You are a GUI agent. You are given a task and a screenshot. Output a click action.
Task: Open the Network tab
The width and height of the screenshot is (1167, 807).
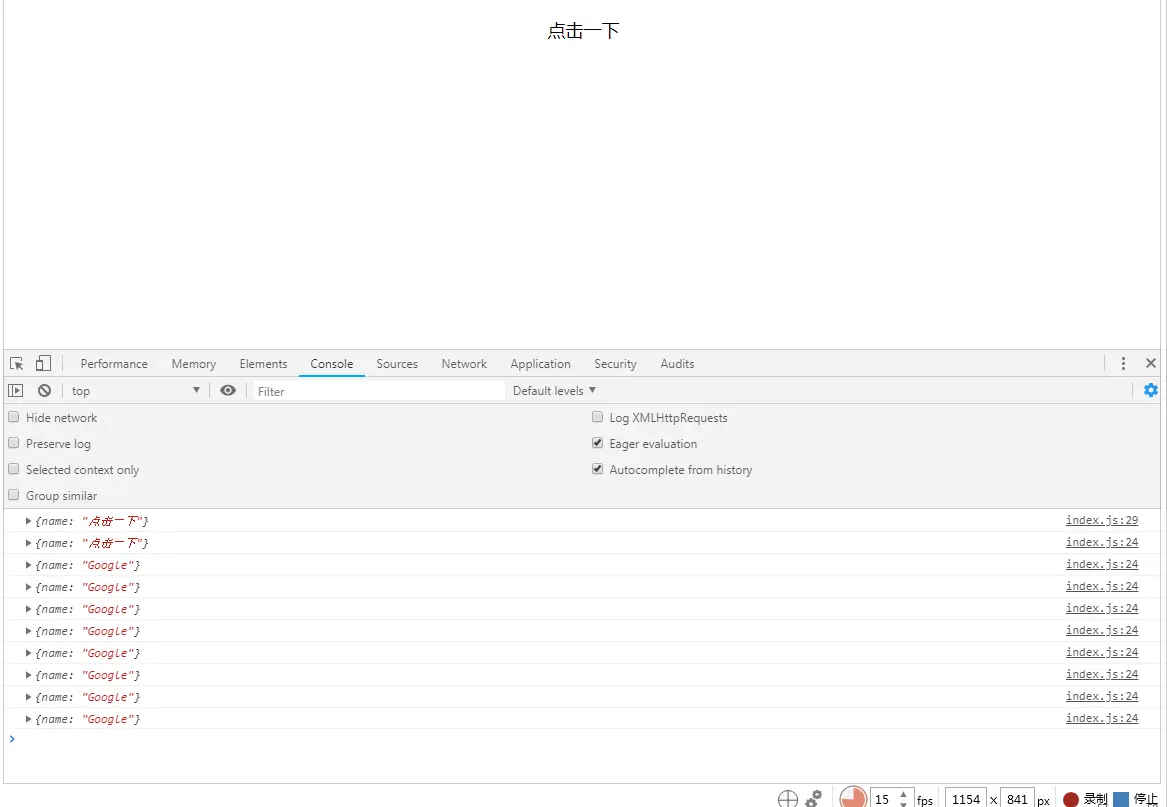464,363
